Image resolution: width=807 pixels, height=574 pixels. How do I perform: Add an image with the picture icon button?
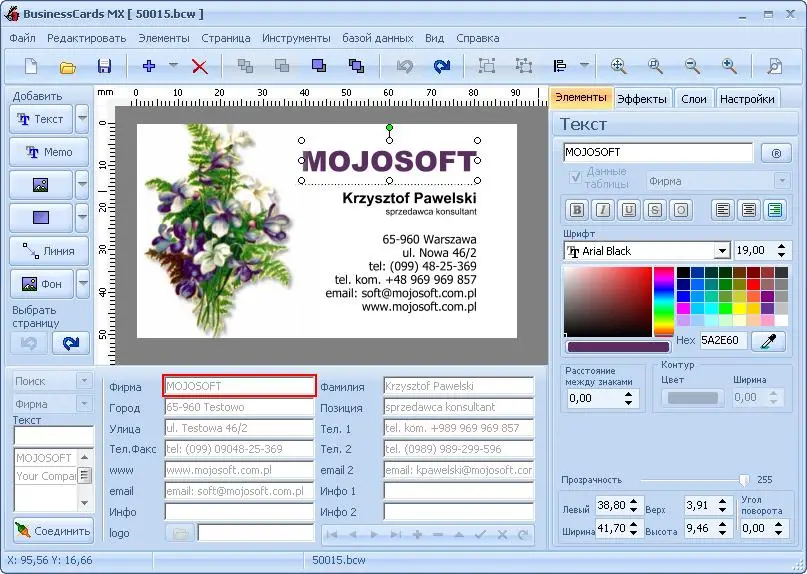[41, 185]
